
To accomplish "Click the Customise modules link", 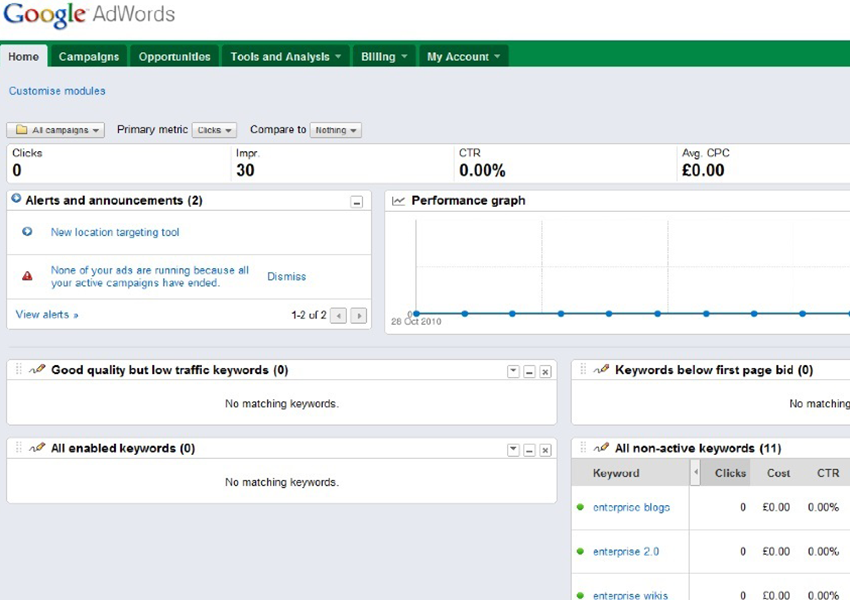I will (57, 91).
